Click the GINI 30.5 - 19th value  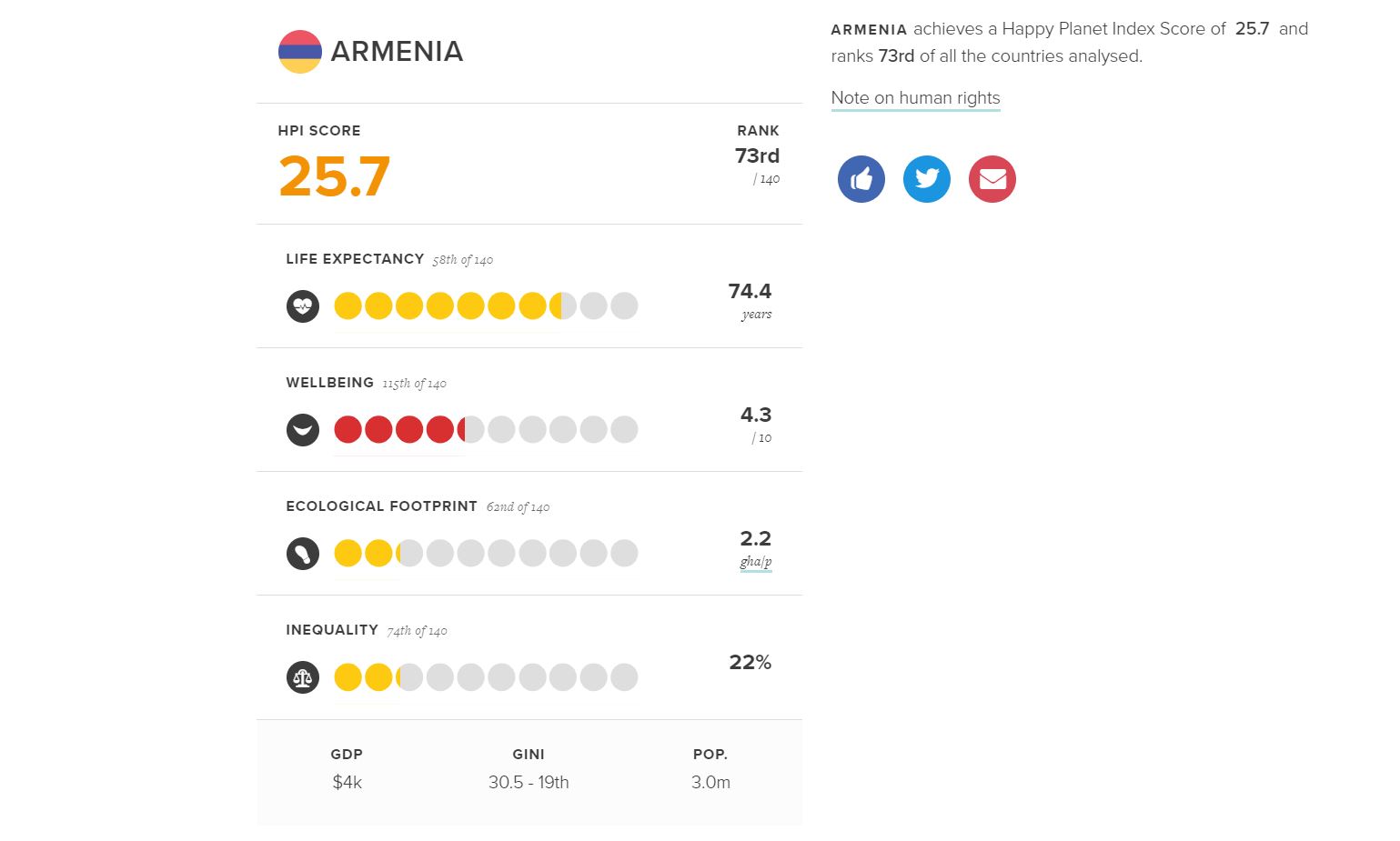pyautogui.click(x=529, y=782)
